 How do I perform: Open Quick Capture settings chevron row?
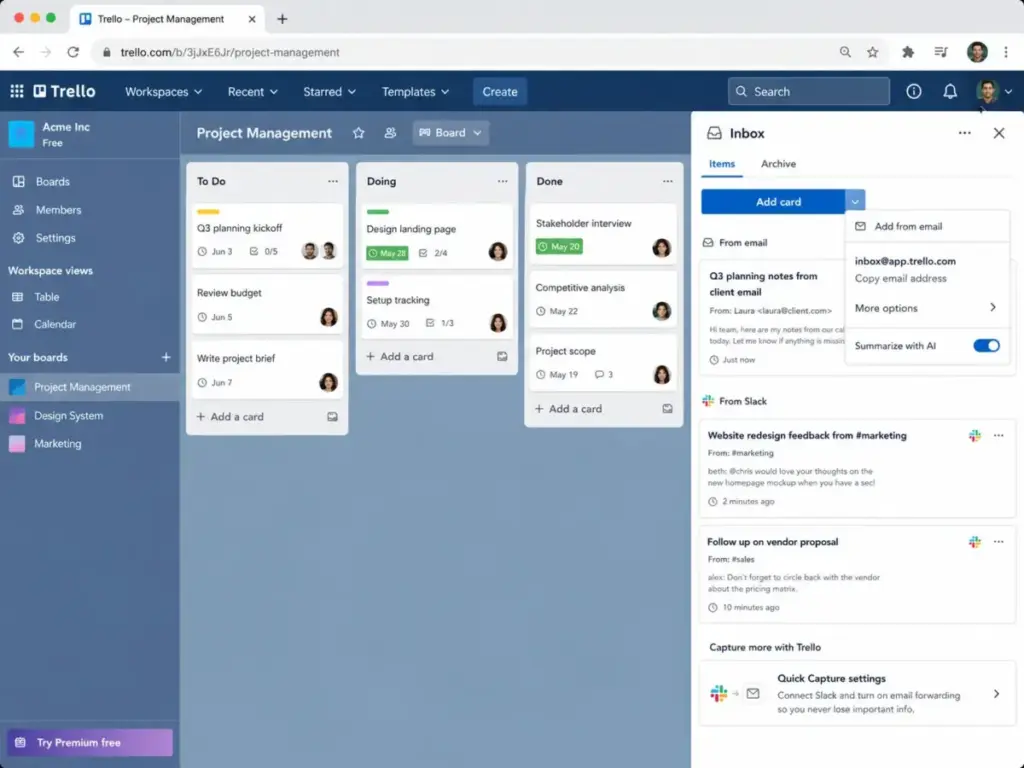click(x=857, y=694)
